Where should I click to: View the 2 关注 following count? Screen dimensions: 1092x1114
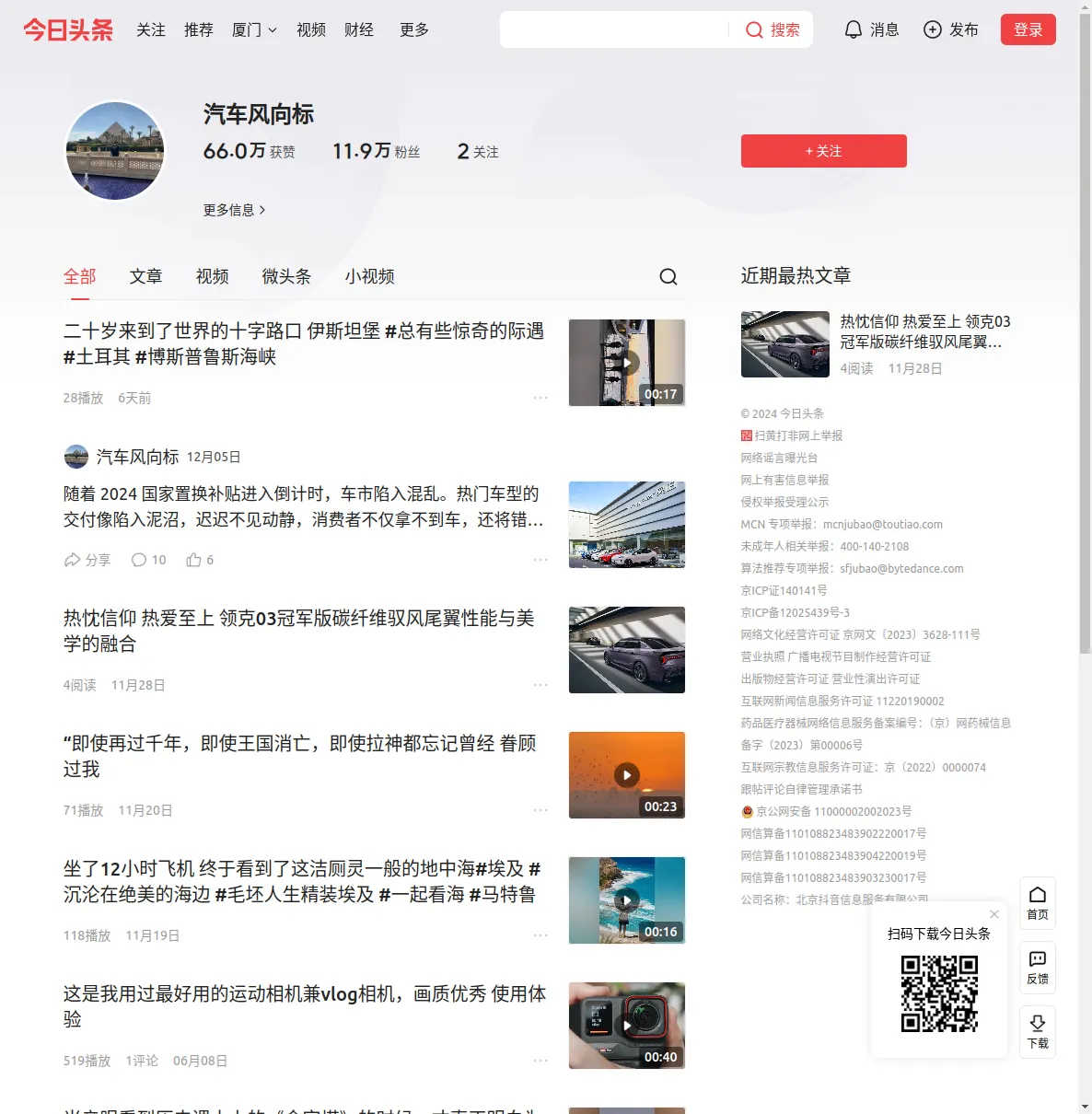pos(478,151)
